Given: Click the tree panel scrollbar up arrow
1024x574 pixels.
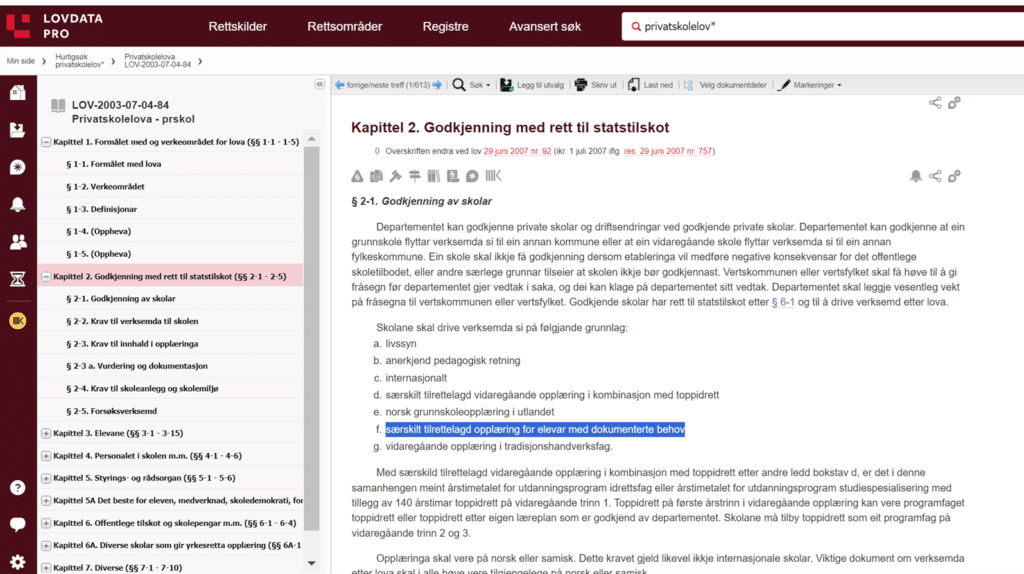Looking at the screenshot, I should click(312, 139).
